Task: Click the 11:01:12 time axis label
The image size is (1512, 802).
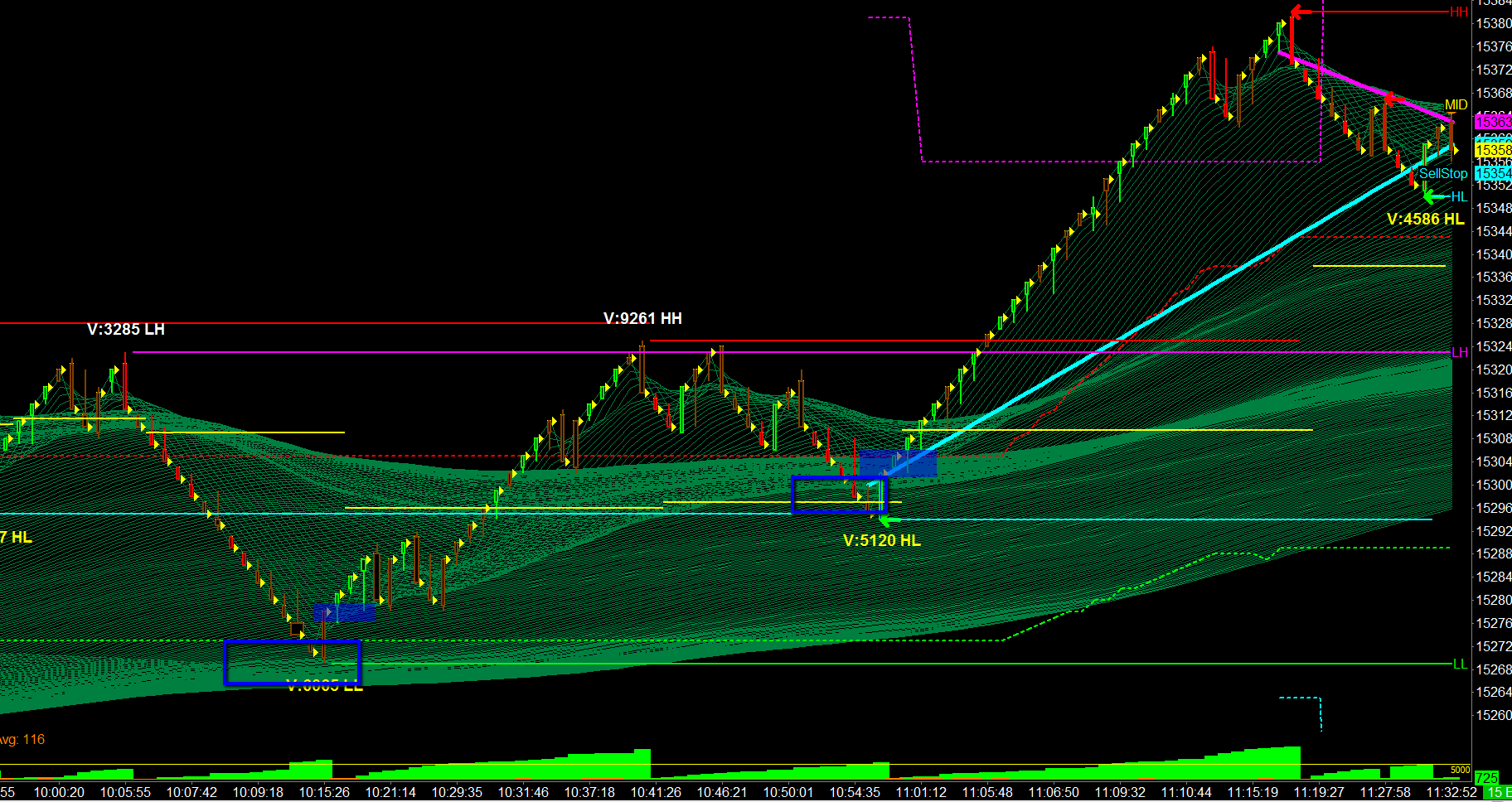Action: [921, 792]
